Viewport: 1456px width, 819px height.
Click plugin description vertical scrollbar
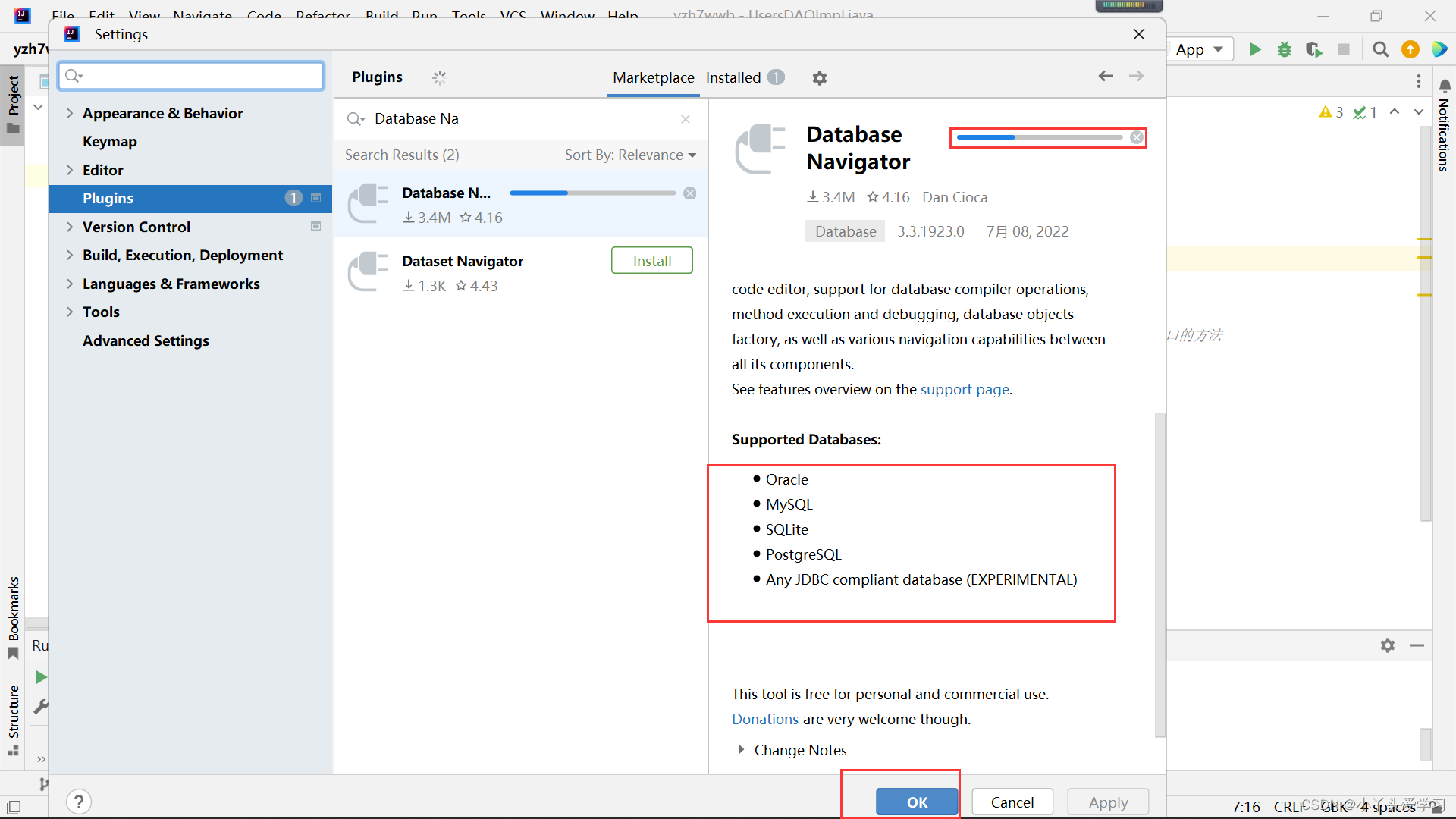(x=1159, y=574)
